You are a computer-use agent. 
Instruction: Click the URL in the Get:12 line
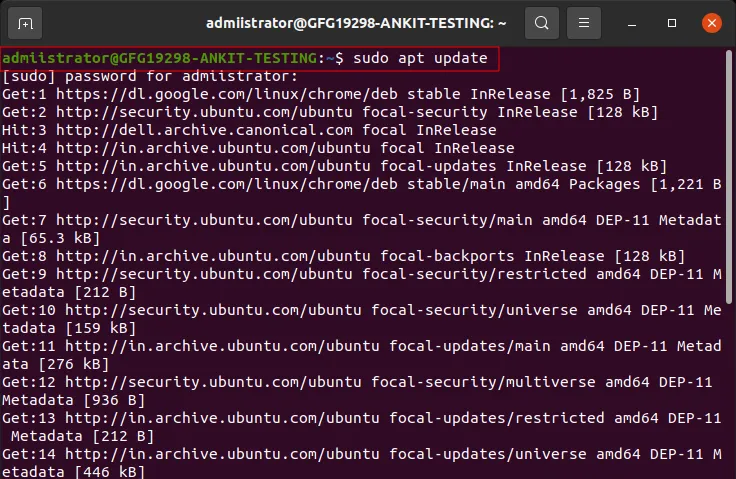pos(213,382)
